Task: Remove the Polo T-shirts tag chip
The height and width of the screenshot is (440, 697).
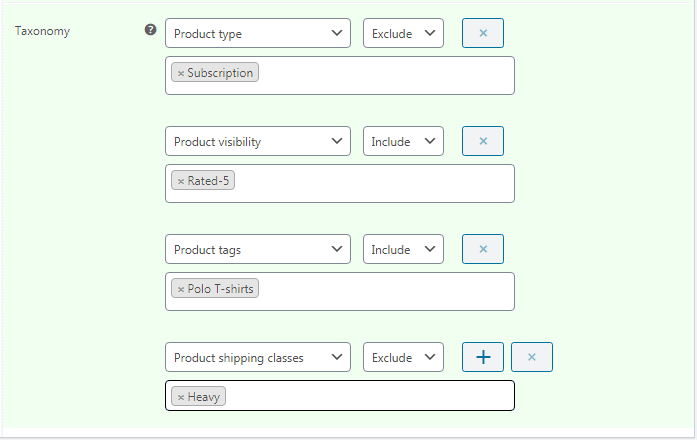Action: coord(181,289)
